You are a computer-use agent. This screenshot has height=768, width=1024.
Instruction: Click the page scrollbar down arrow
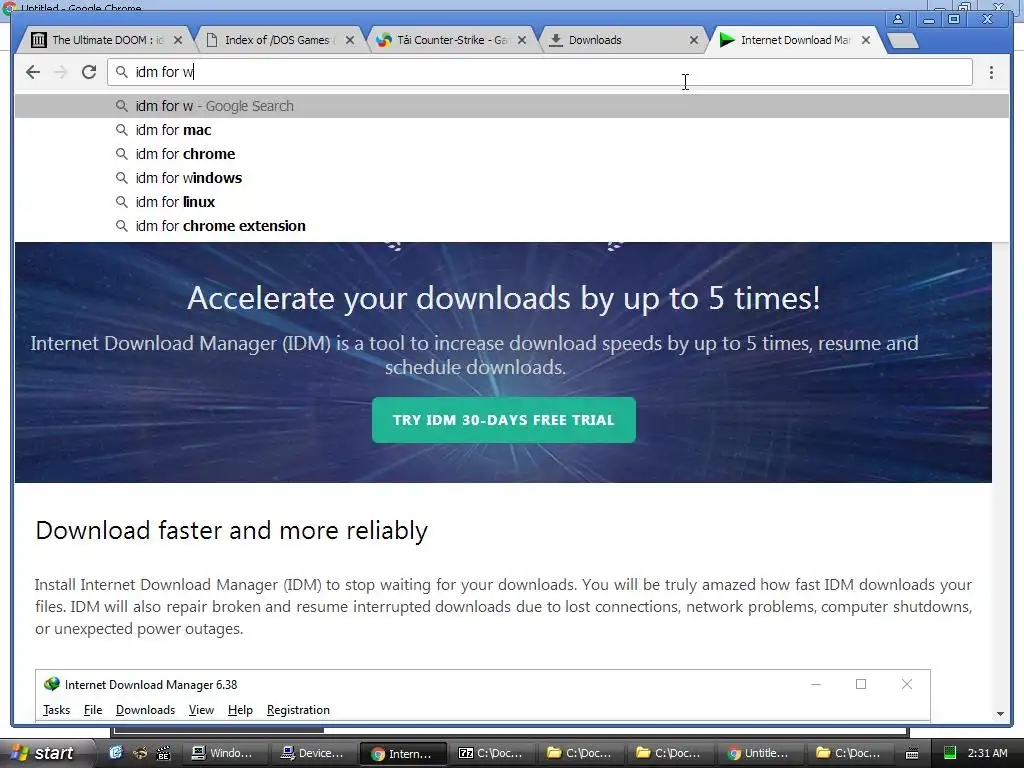pyautogui.click(x=1000, y=714)
